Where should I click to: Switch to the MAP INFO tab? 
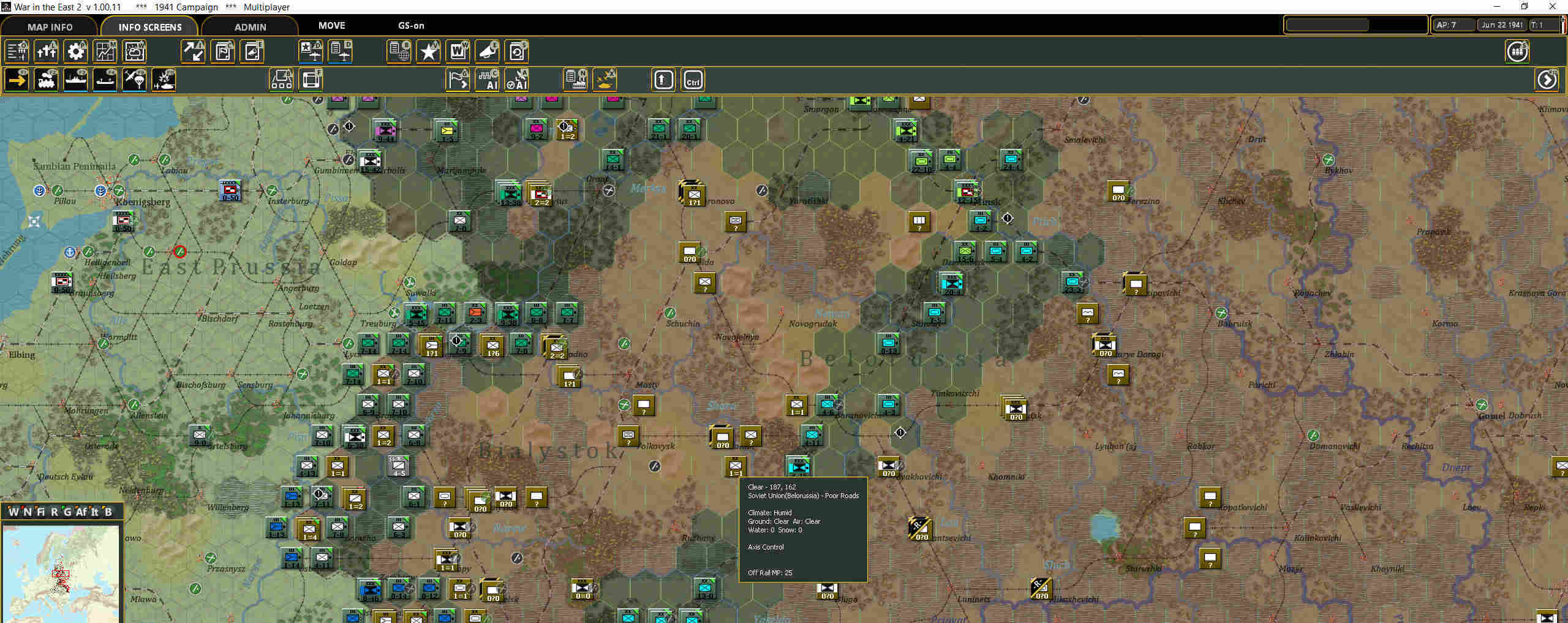tap(50, 27)
